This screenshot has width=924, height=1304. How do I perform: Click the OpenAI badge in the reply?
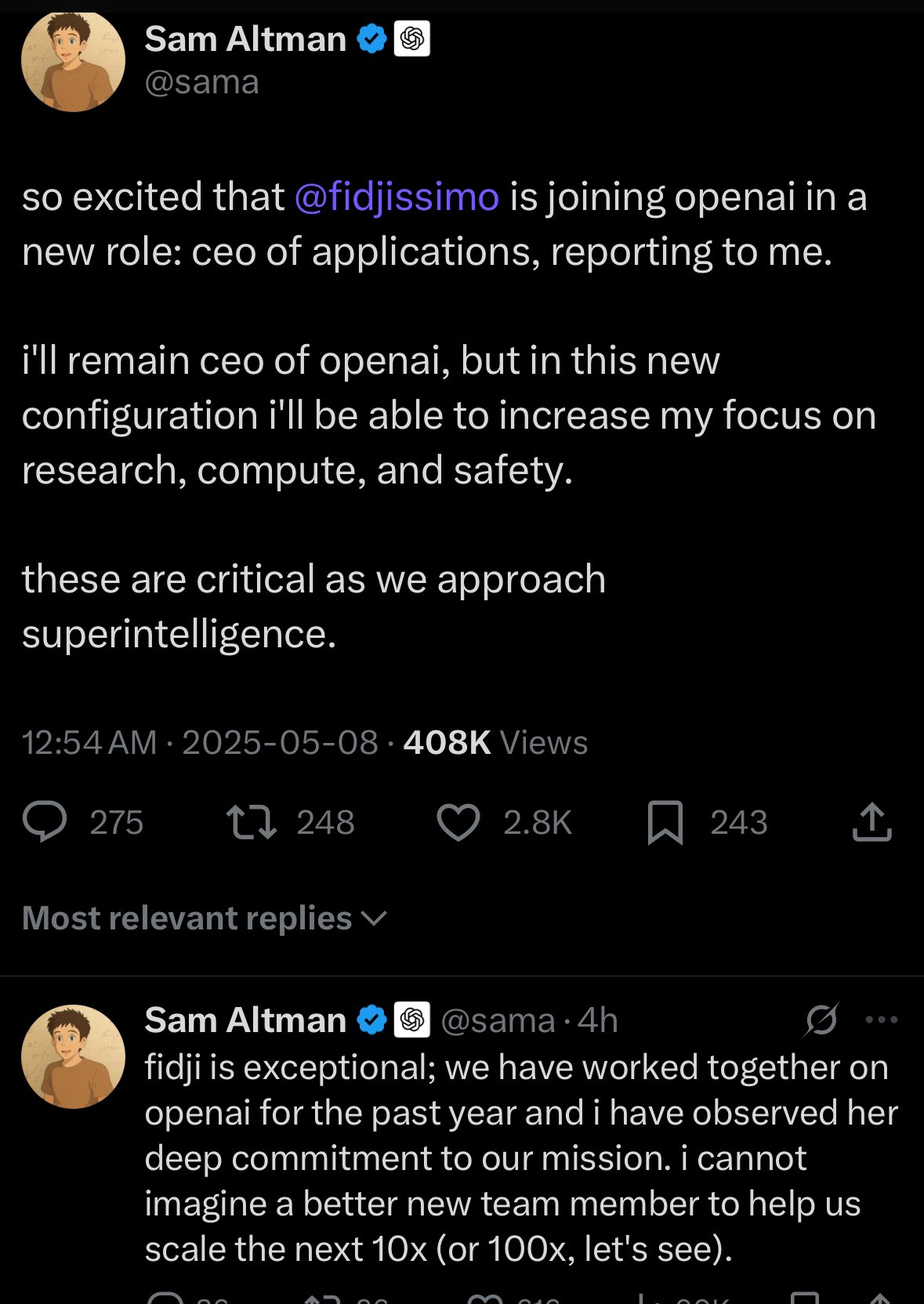click(412, 1020)
